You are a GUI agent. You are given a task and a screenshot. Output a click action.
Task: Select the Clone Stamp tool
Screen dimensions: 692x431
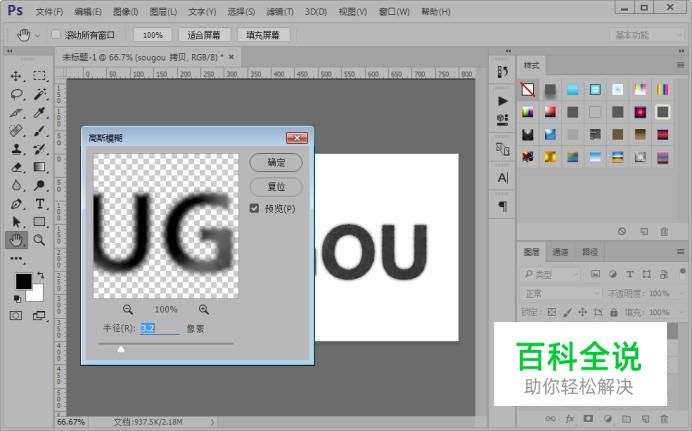coord(16,149)
